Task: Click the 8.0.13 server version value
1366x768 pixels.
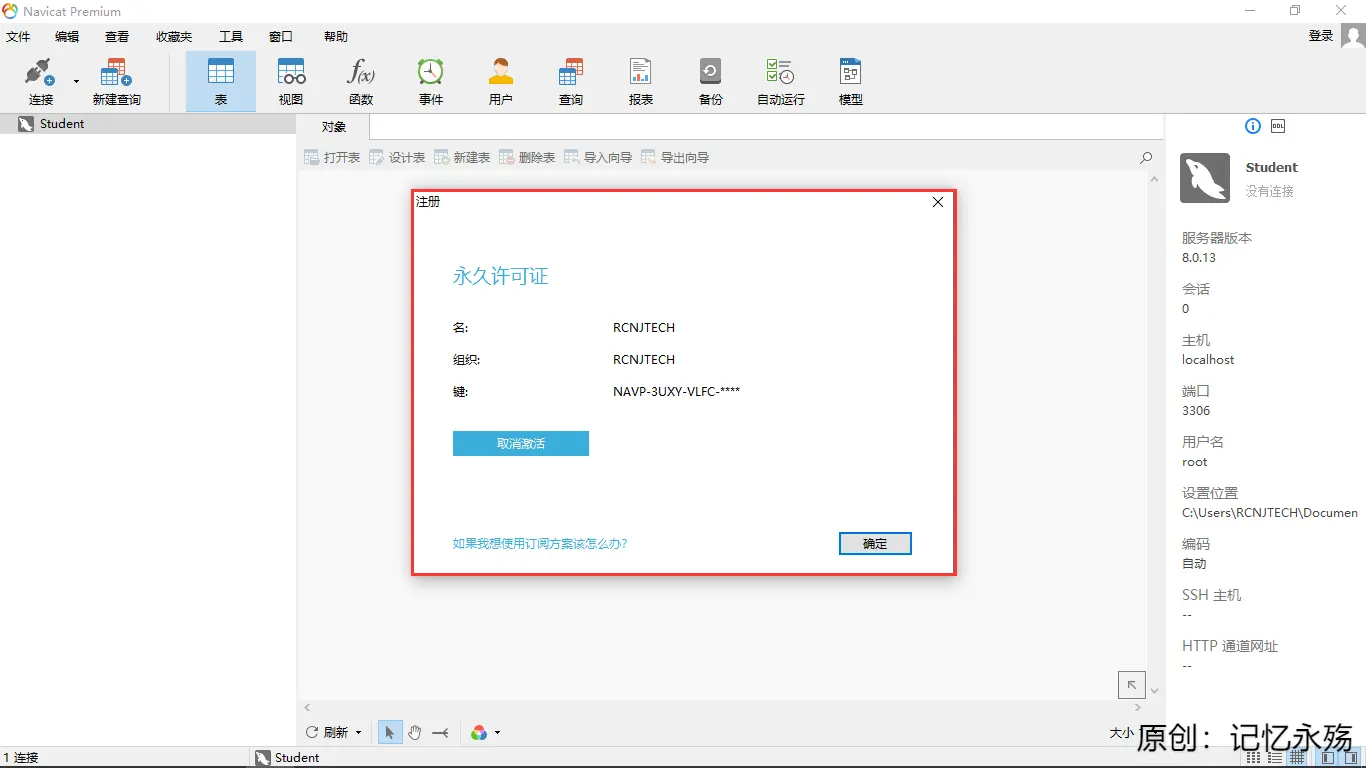Action: coord(1199,258)
